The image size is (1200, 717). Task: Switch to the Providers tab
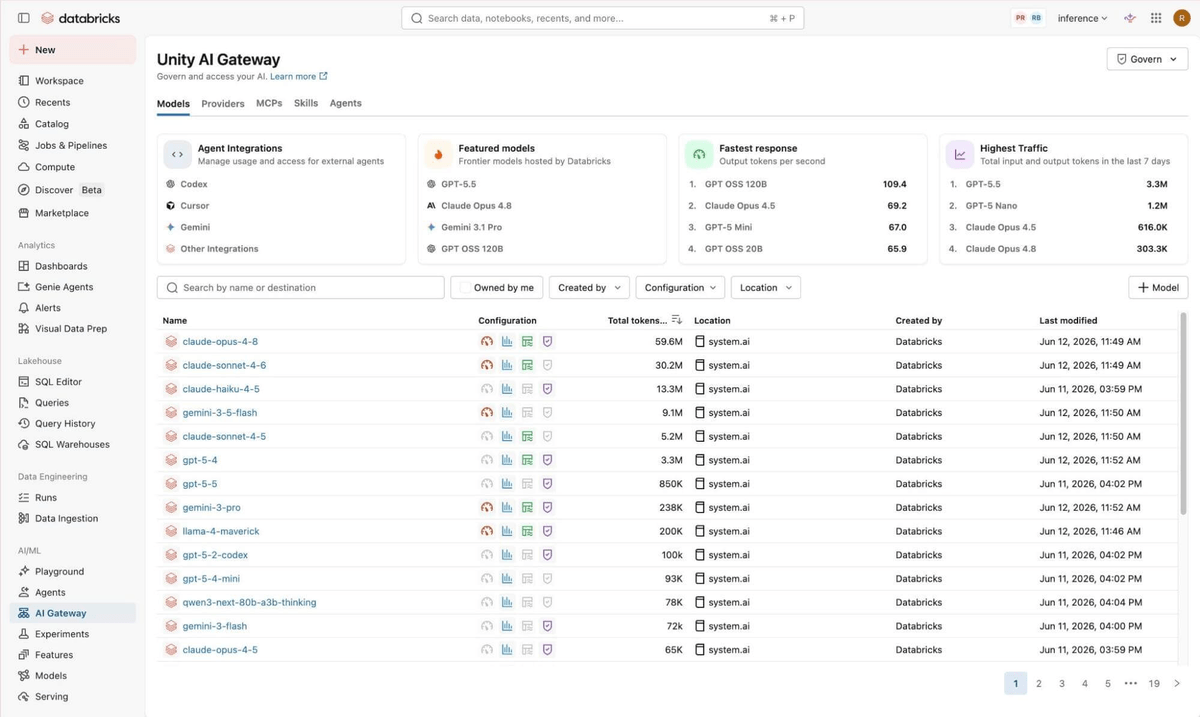click(x=223, y=103)
